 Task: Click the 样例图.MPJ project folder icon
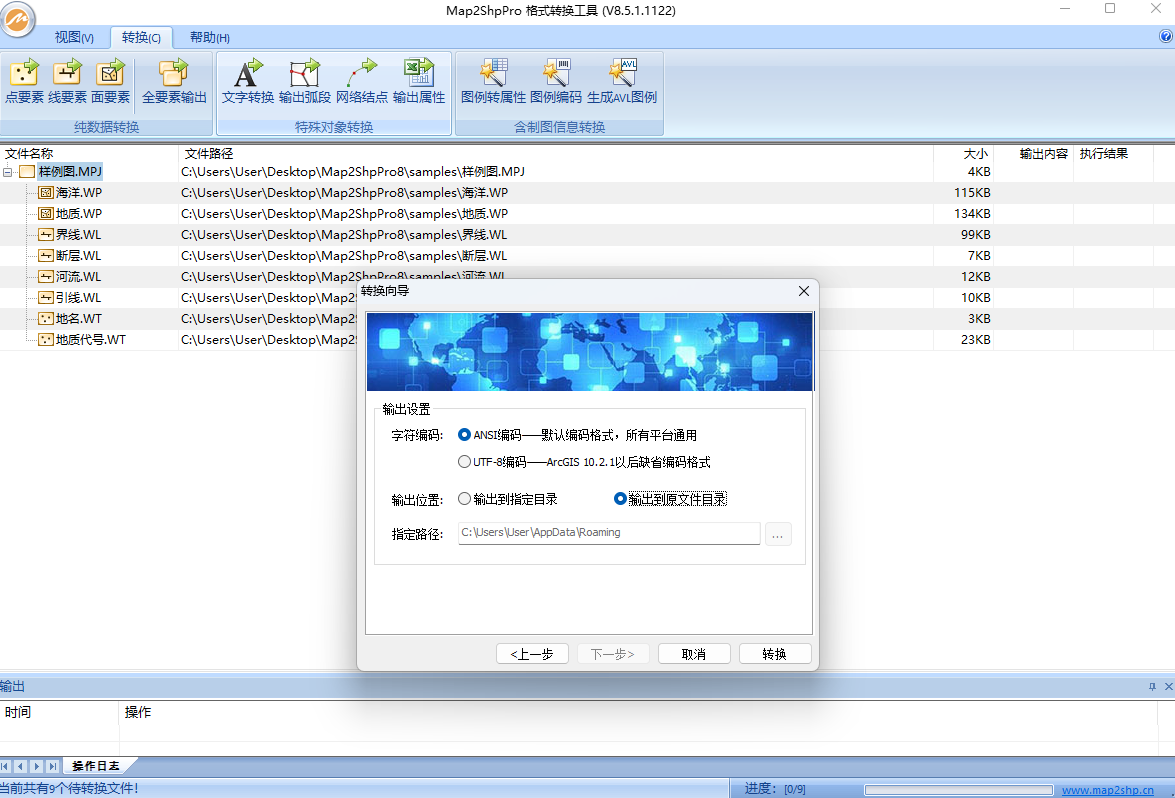(27, 172)
